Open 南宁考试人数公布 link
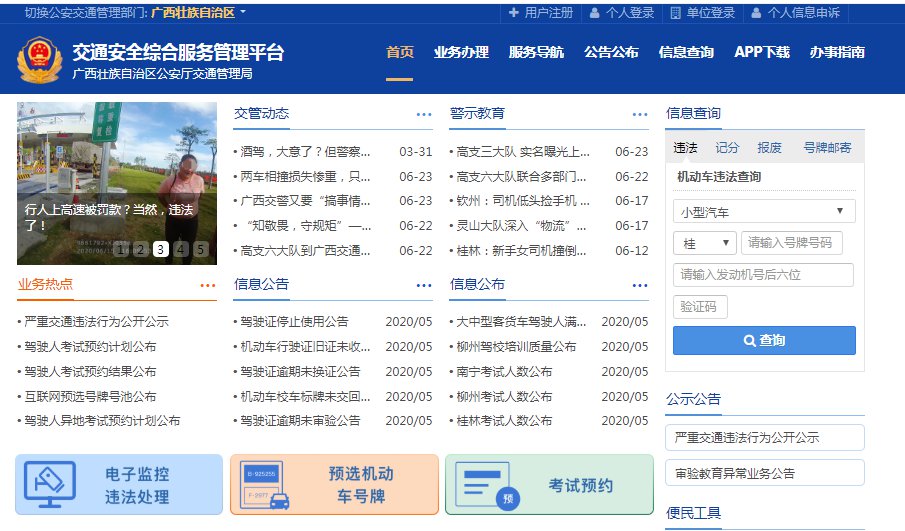905x531 pixels. [504, 372]
